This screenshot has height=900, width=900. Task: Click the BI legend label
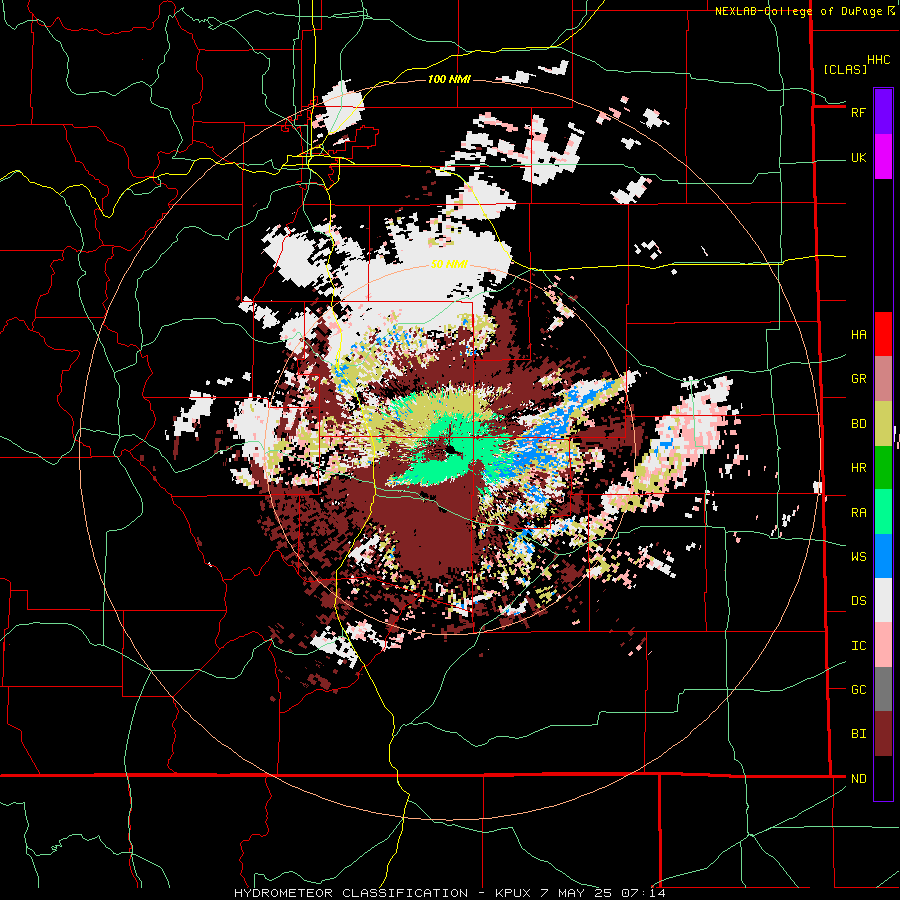(858, 734)
